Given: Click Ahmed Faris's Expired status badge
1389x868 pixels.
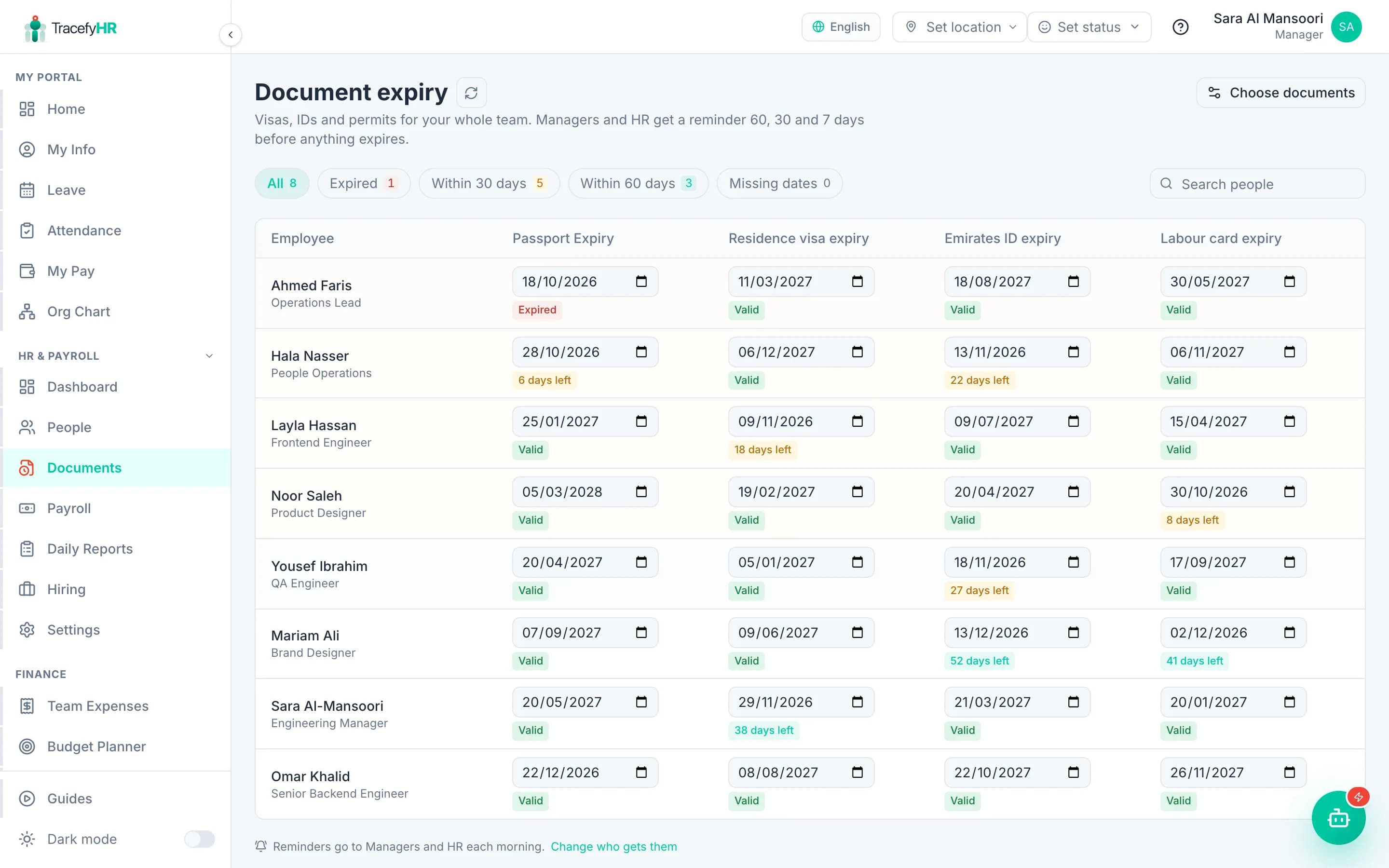Looking at the screenshot, I should [537, 310].
